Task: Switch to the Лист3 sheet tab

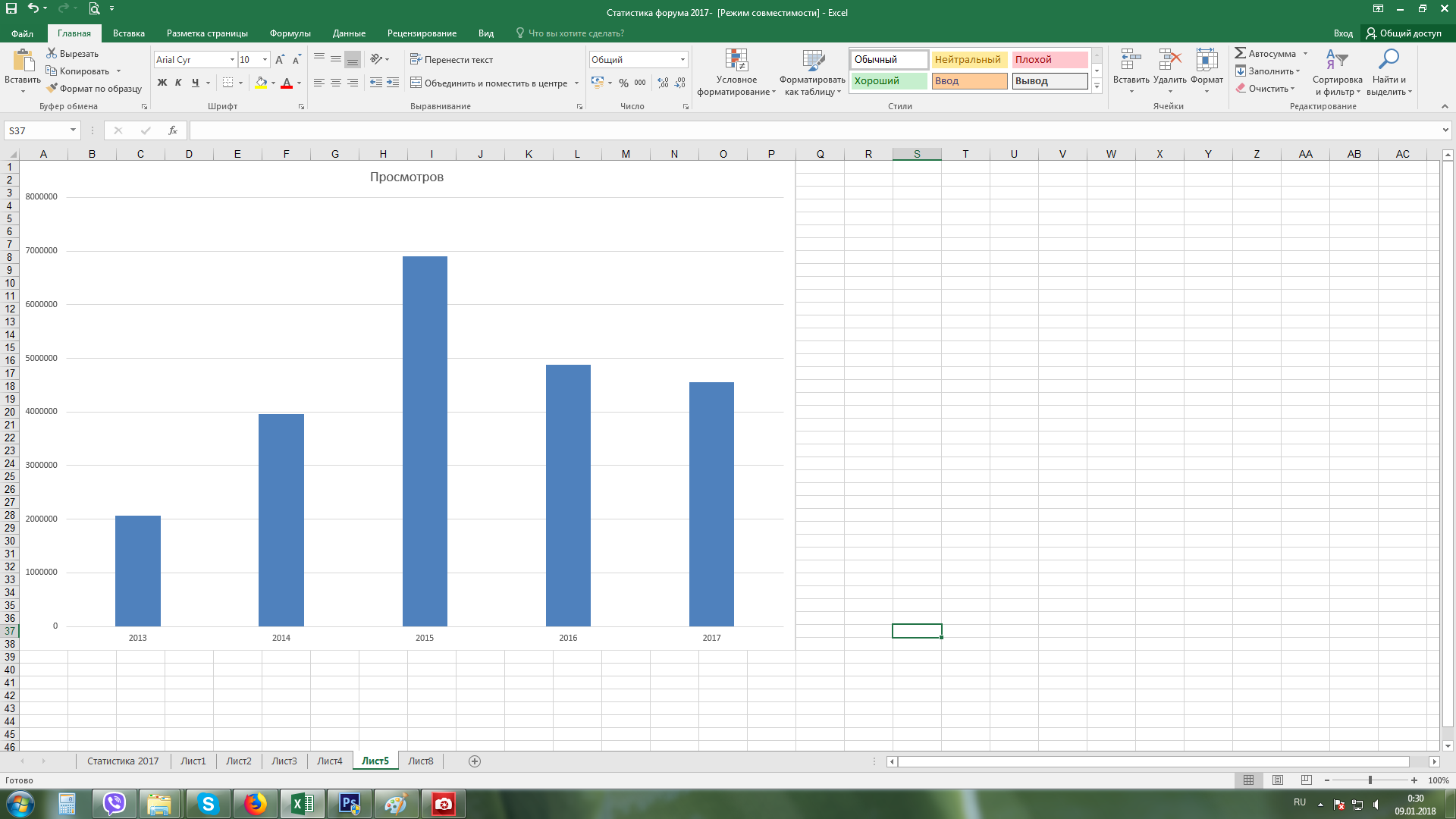Action: 284,761
